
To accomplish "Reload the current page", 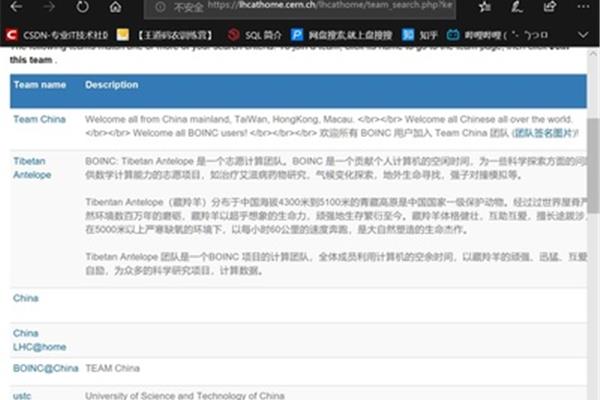I will [x=82, y=7].
